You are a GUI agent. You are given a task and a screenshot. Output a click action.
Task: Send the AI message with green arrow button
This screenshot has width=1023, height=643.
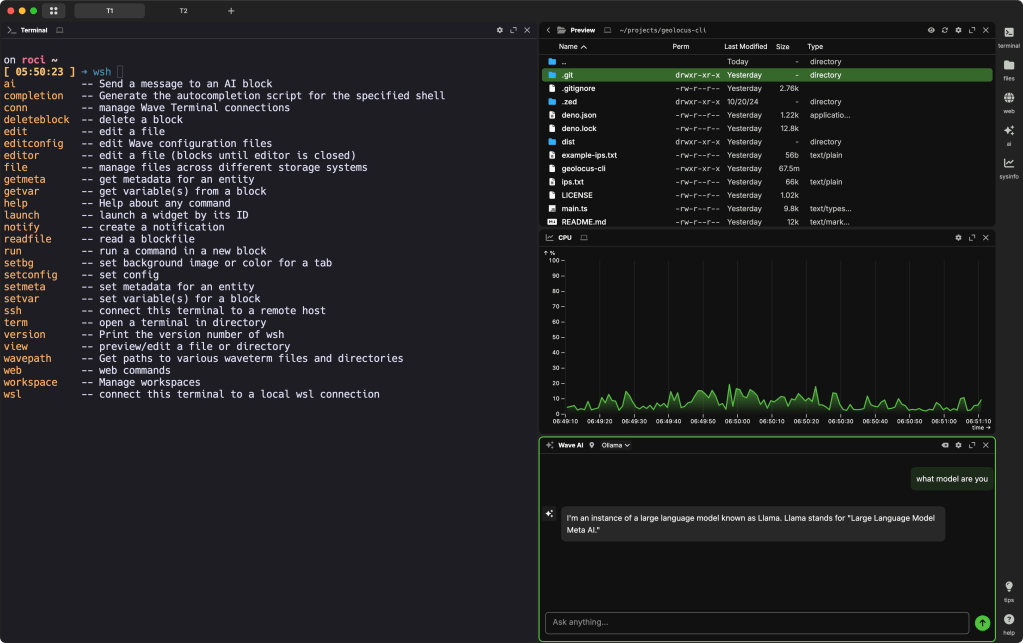click(x=982, y=623)
